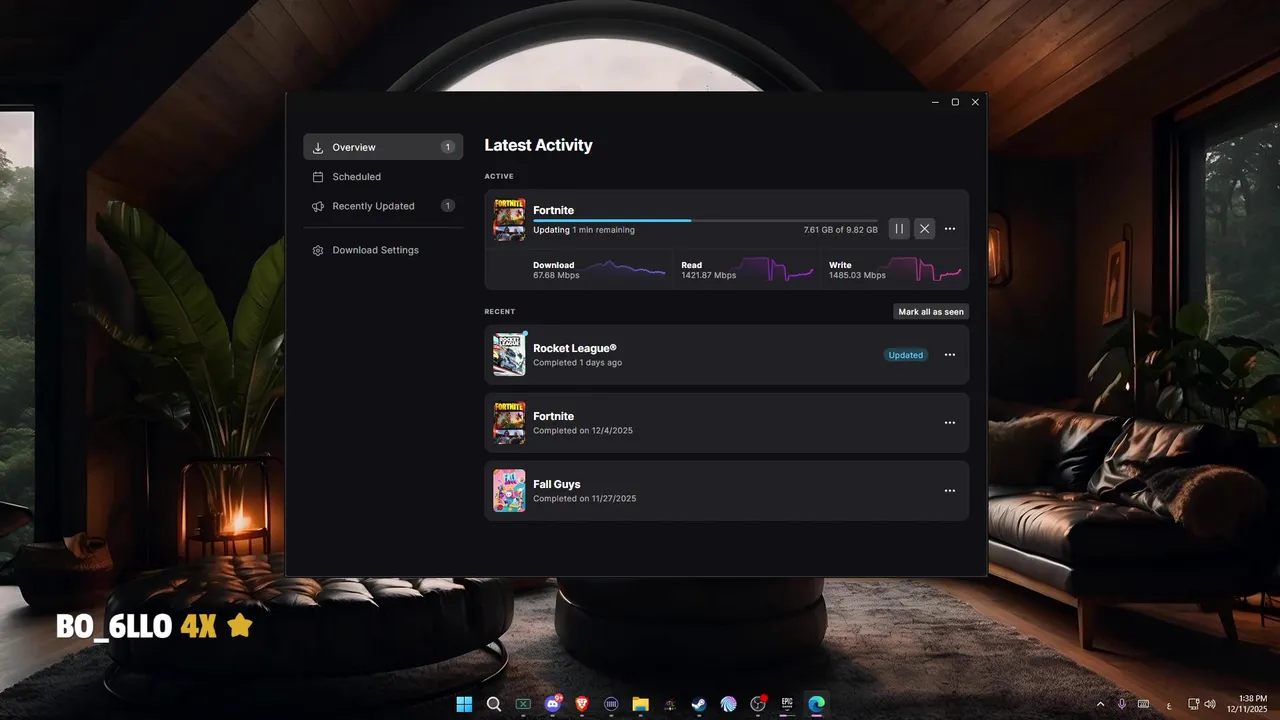The width and height of the screenshot is (1280, 720).
Task: Click "1421.87 Mbps" read speed value
Action: (x=708, y=275)
